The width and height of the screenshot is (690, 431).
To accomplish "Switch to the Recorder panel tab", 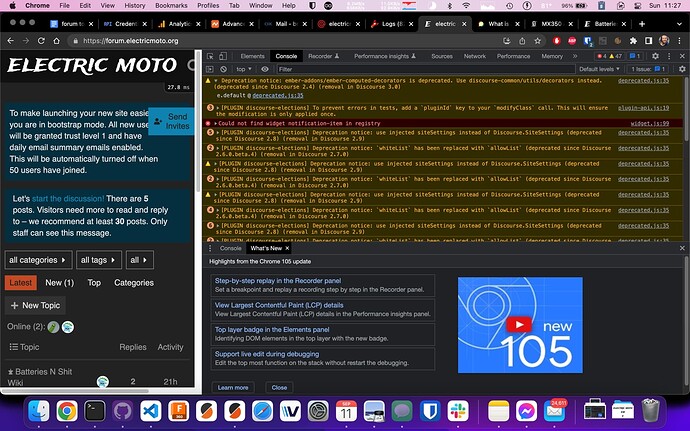I will point(323,56).
